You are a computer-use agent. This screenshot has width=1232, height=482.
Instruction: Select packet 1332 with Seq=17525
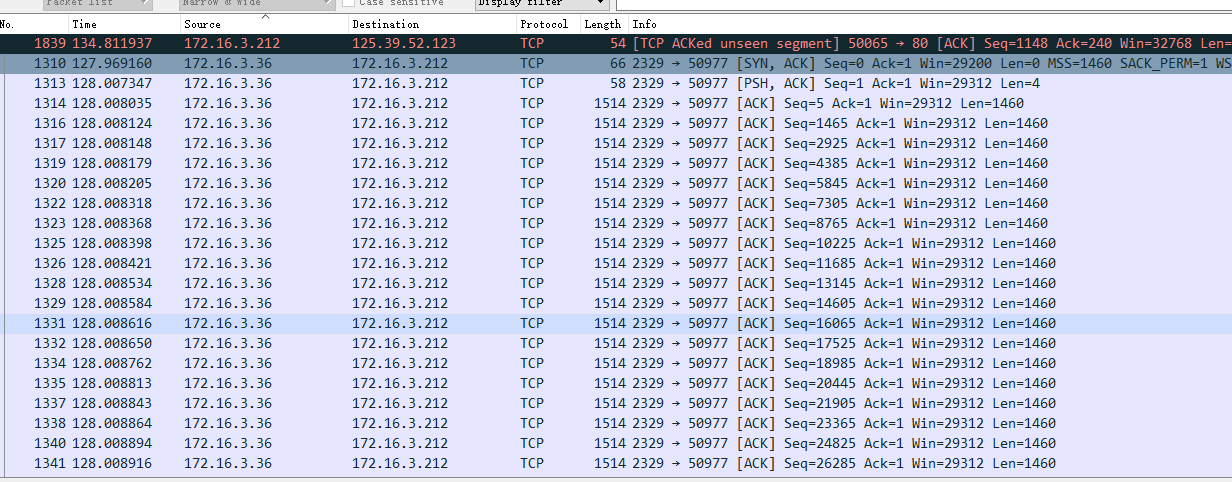(616, 343)
